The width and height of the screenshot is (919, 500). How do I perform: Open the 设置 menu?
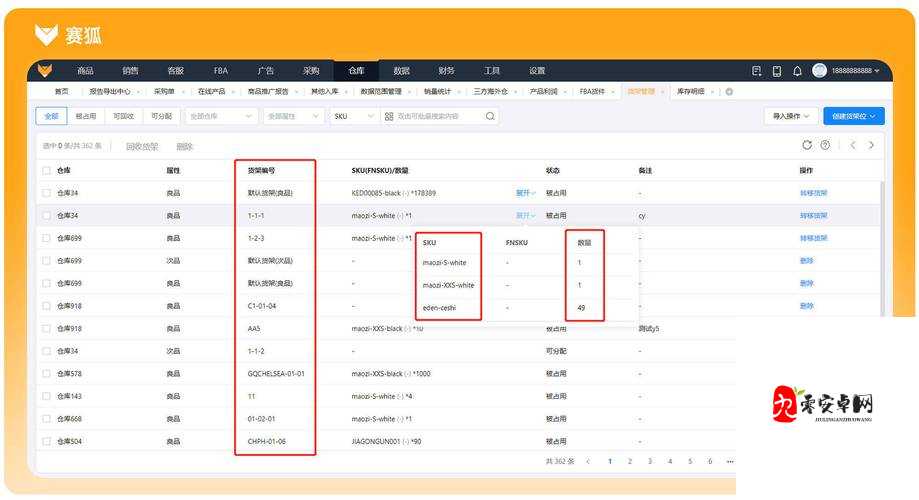(x=537, y=70)
